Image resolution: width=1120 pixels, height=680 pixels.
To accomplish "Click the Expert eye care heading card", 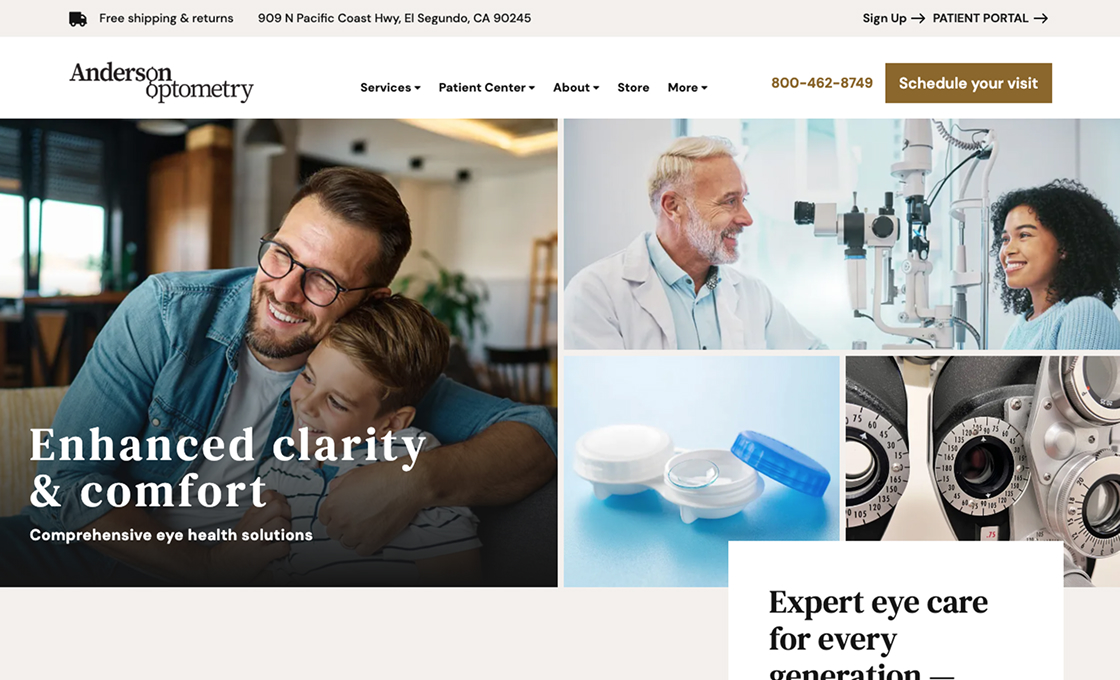I will tap(896, 611).
